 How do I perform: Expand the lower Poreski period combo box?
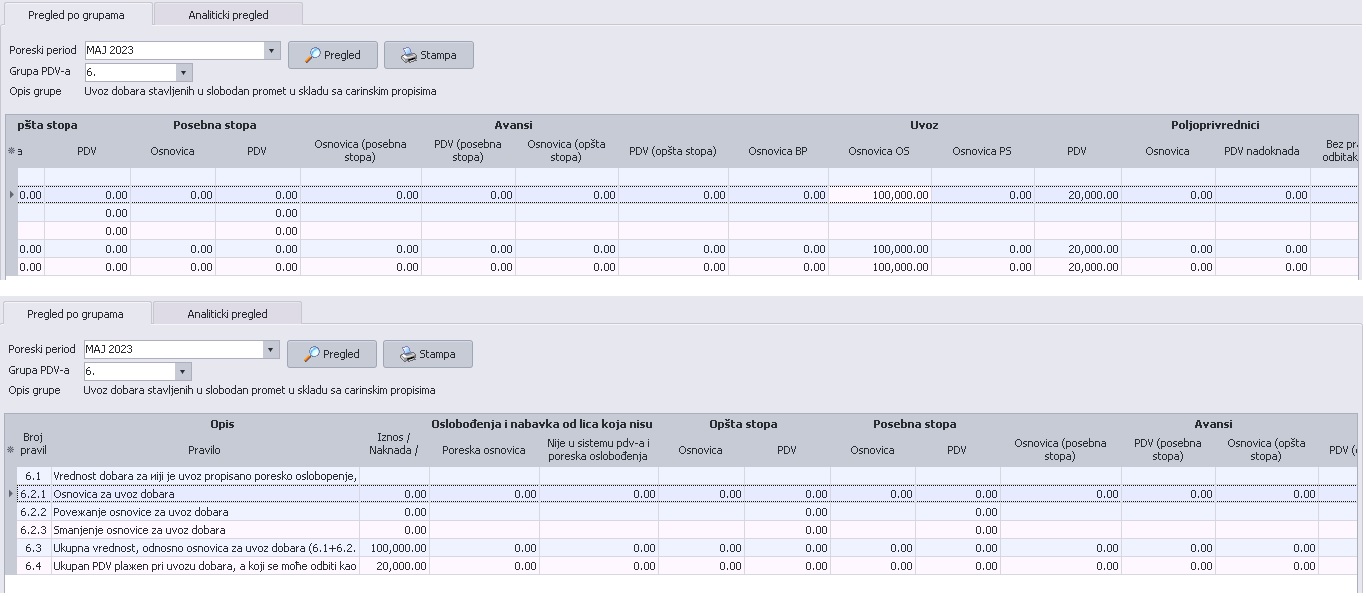click(x=271, y=349)
